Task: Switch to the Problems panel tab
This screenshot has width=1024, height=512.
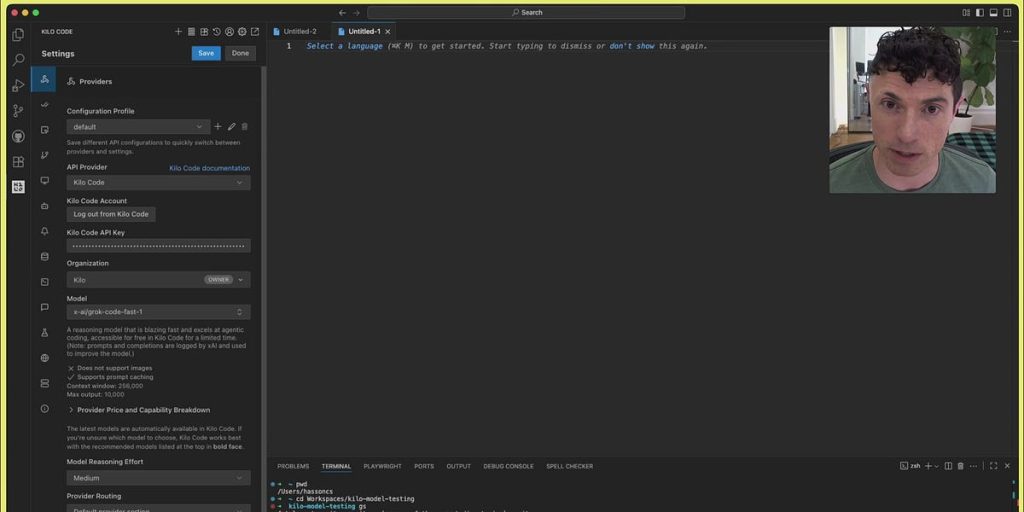Action: click(x=293, y=466)
